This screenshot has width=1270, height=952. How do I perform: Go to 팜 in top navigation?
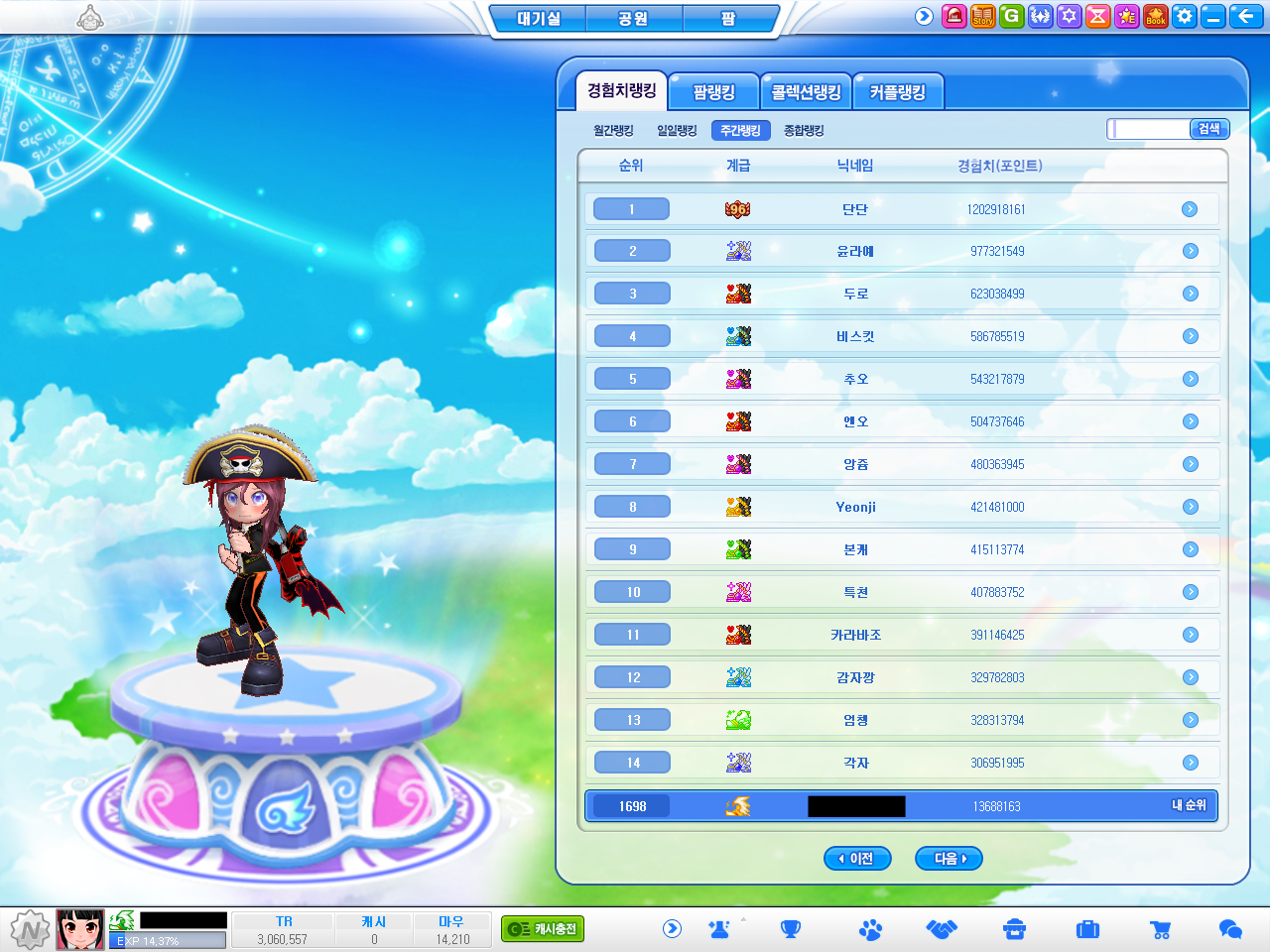[728, 19]
